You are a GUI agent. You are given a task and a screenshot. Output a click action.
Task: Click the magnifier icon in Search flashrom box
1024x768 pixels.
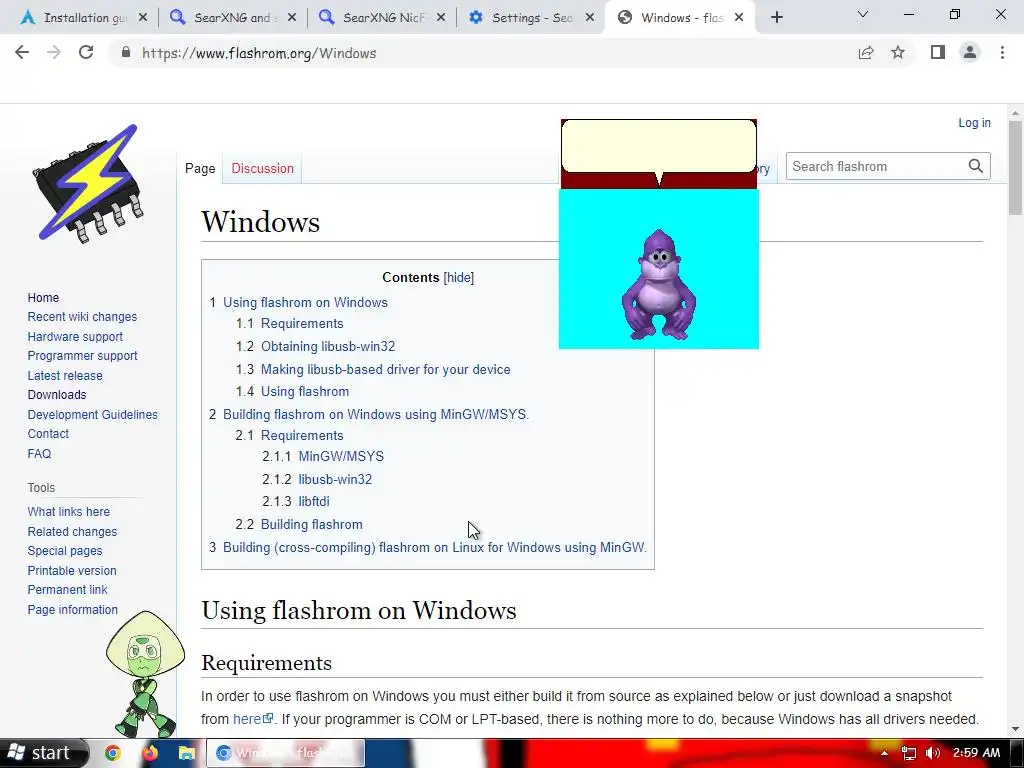tap(976, 167)
